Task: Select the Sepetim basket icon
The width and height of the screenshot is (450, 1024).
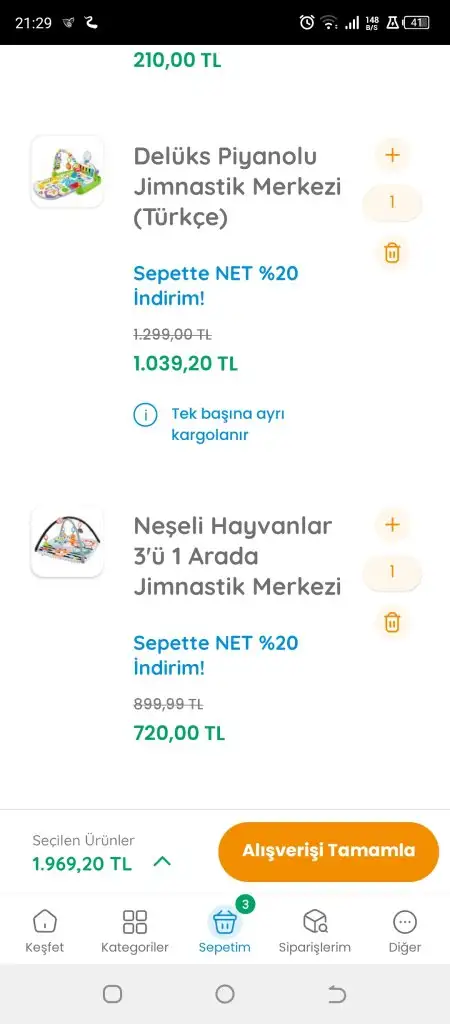Action: 225,922
